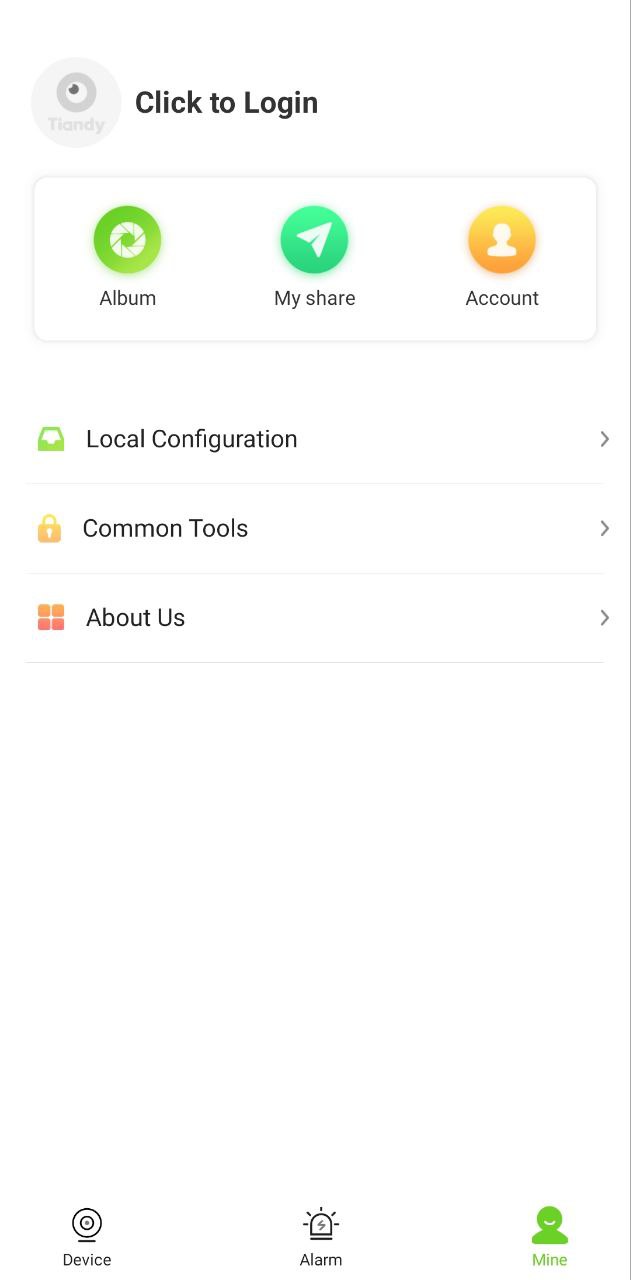Switch to the Device tab label
631x1280 pixels.
coord(87,1260)
